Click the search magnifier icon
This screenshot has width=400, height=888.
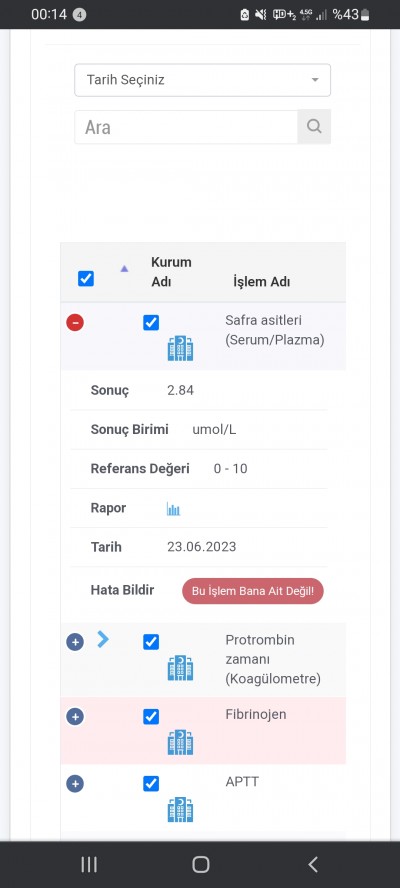(314, 126)
